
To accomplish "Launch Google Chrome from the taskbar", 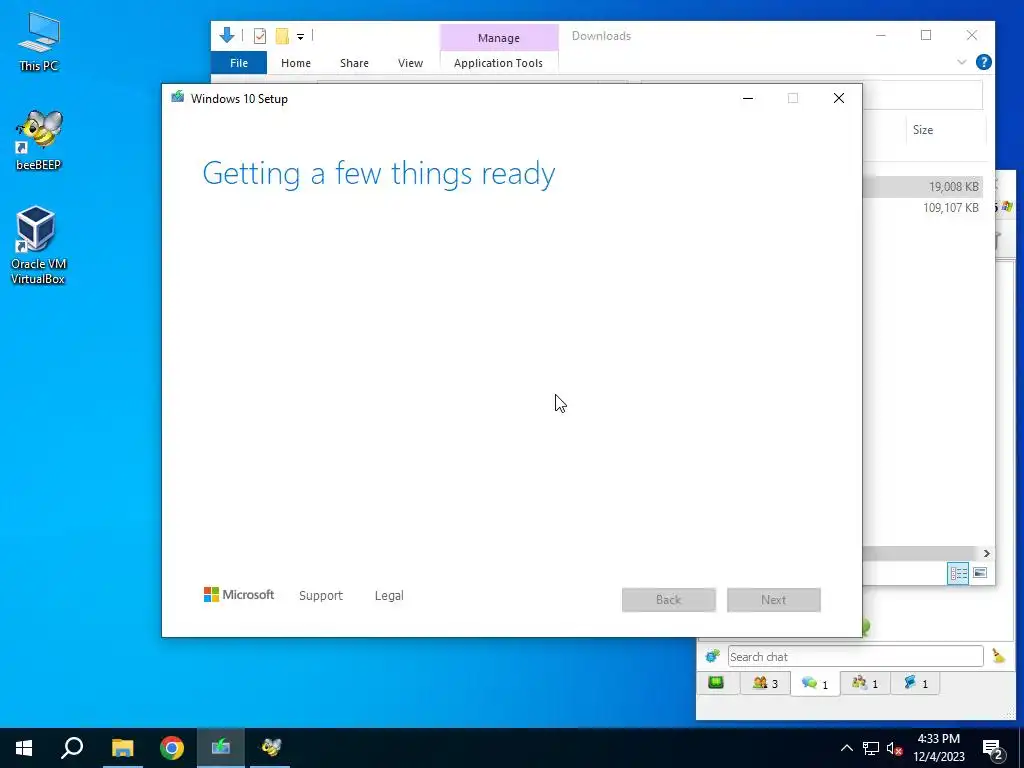I will pos(172,748).
